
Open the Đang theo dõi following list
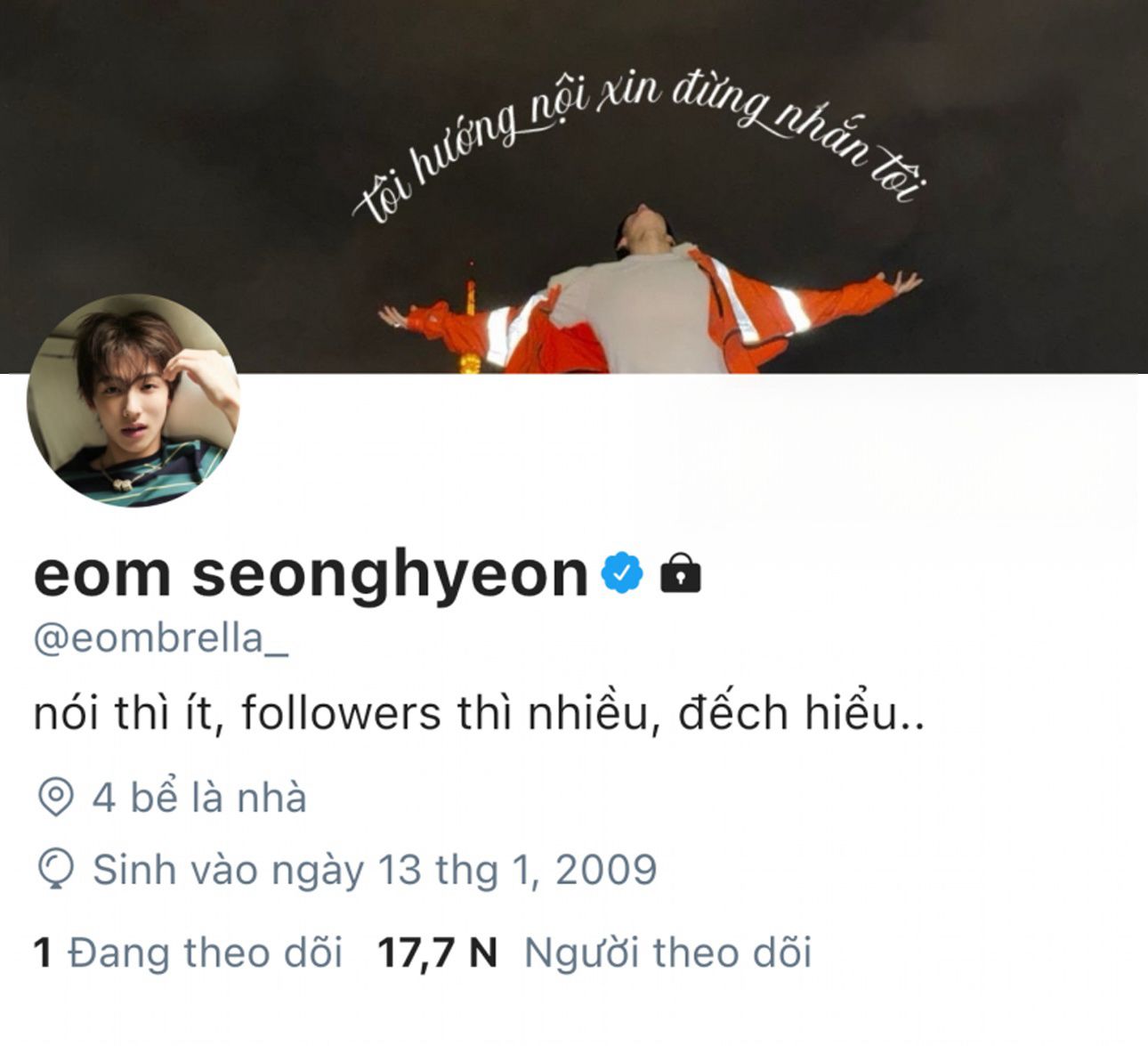(x=205, y=953)
